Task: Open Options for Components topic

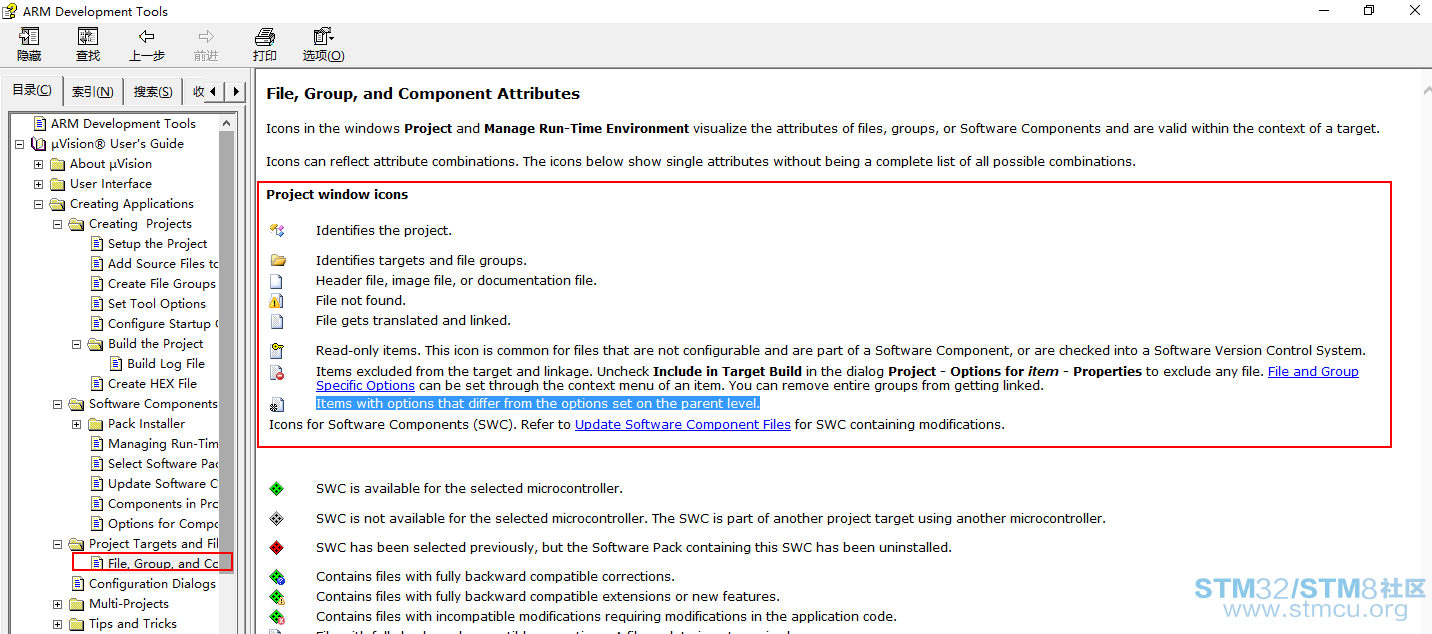Action: pos(162,524)
